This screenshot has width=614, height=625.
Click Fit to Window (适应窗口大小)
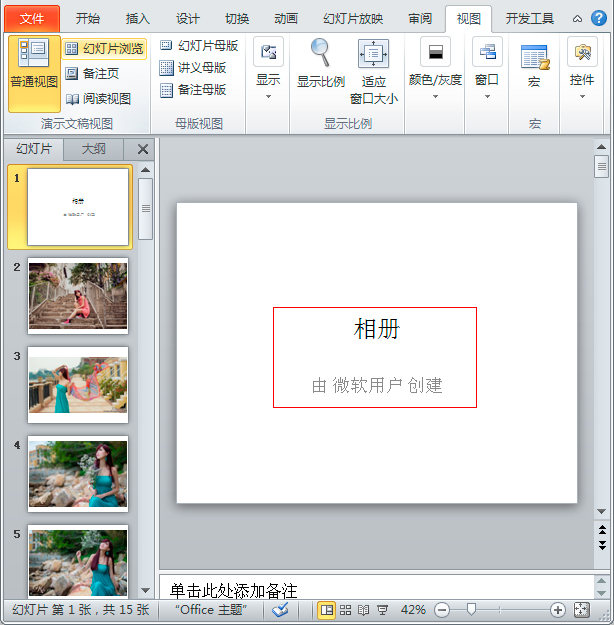click(374, 72)
